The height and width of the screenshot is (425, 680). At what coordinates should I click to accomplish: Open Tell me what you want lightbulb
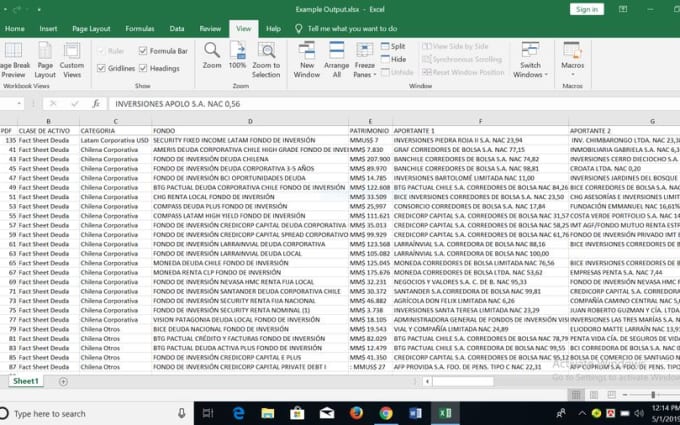tap(298, 29)
